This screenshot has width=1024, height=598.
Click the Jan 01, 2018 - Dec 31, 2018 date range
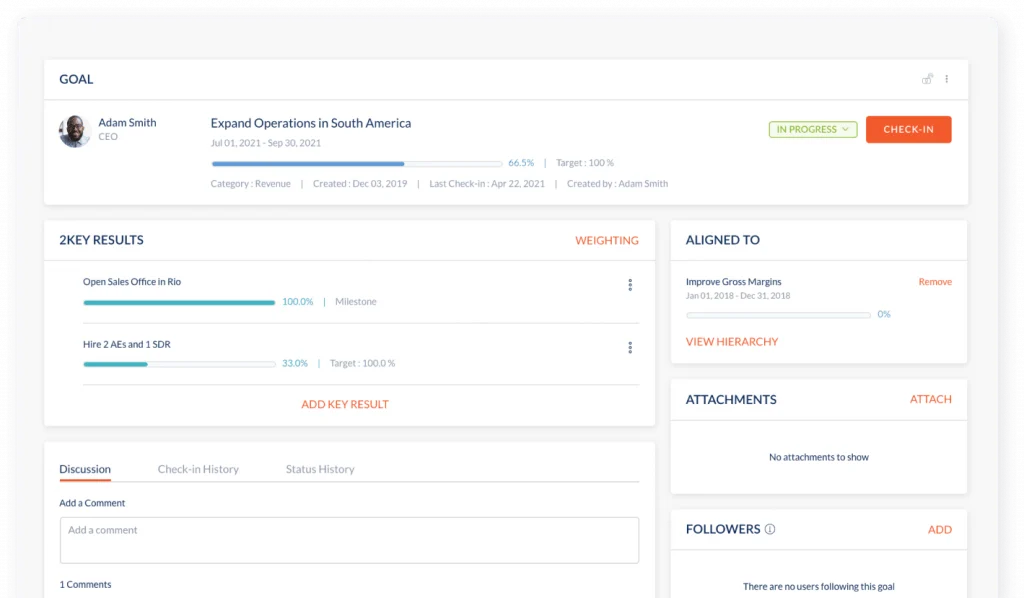(x=738, y=295)
